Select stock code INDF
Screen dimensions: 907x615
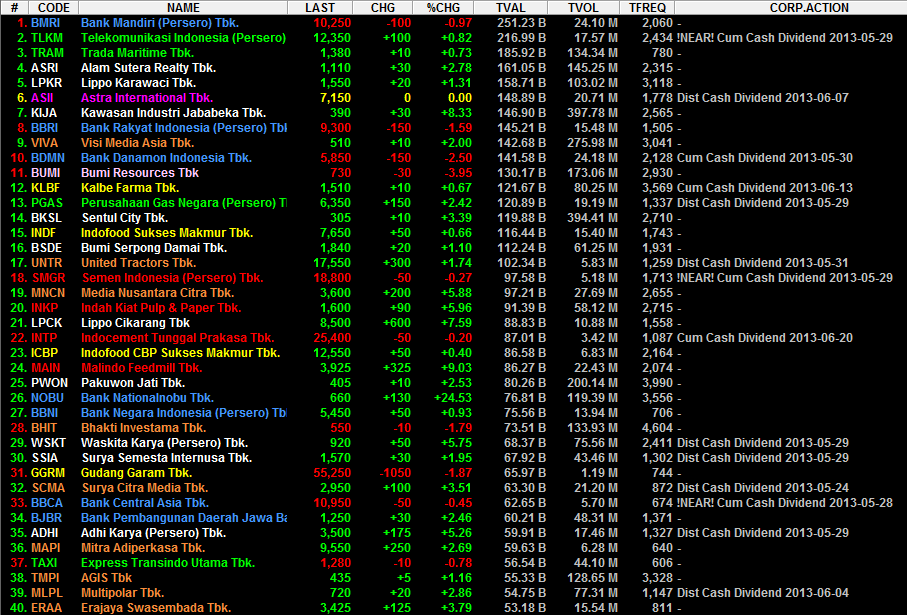43,234
